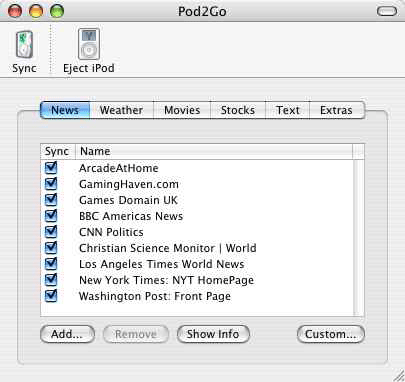Viewport: 405px width, 382px height.
Task: Uncheck sync for GamingHaven.com
Action: [x=51, y=184]
